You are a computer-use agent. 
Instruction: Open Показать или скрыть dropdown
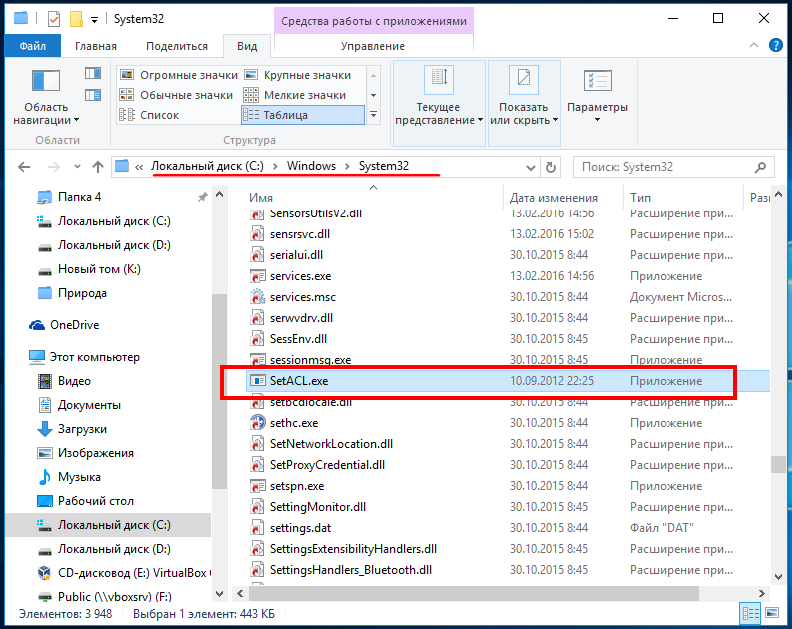(524, 103)
